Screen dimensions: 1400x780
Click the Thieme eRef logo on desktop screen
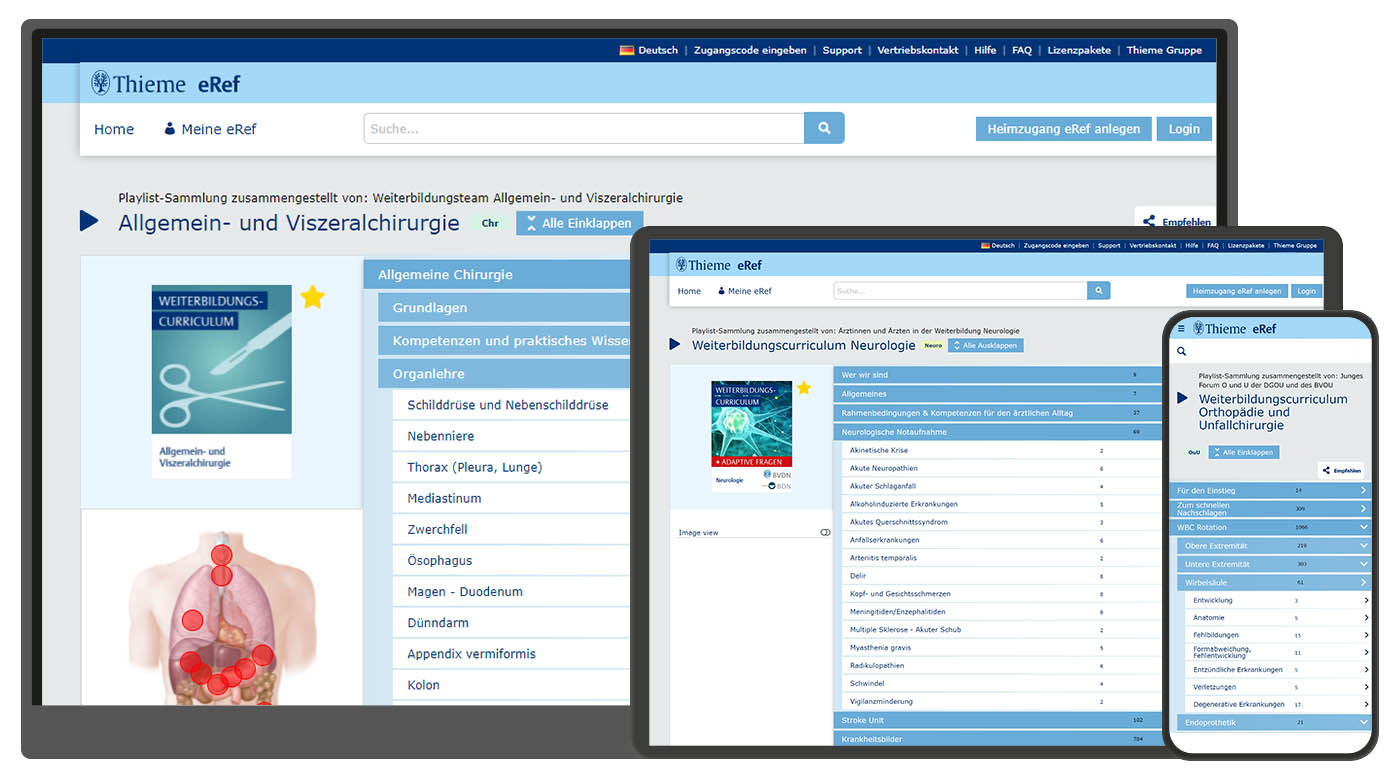tap(166, 84)
